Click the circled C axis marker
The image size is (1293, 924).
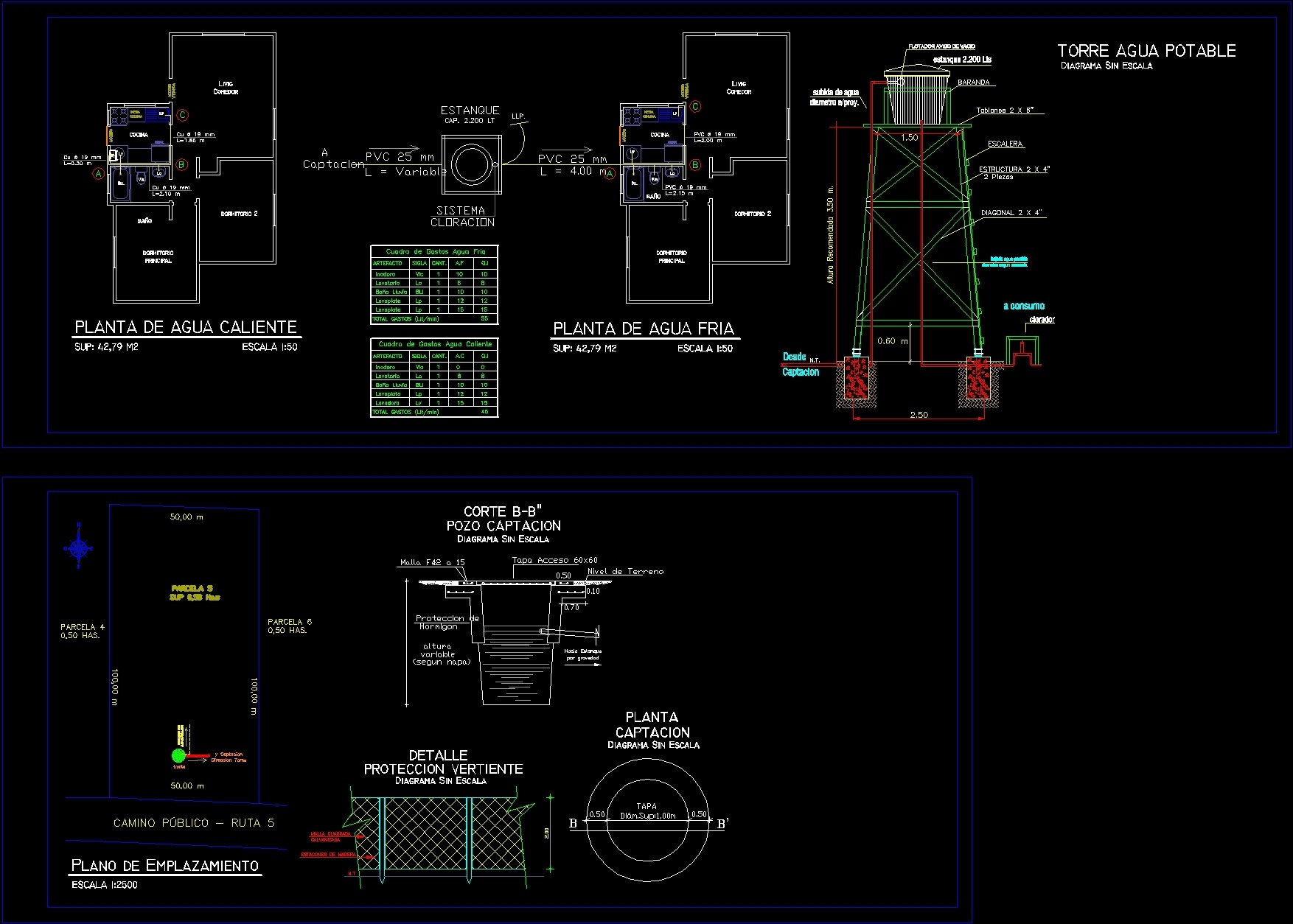tap(181, 115)
